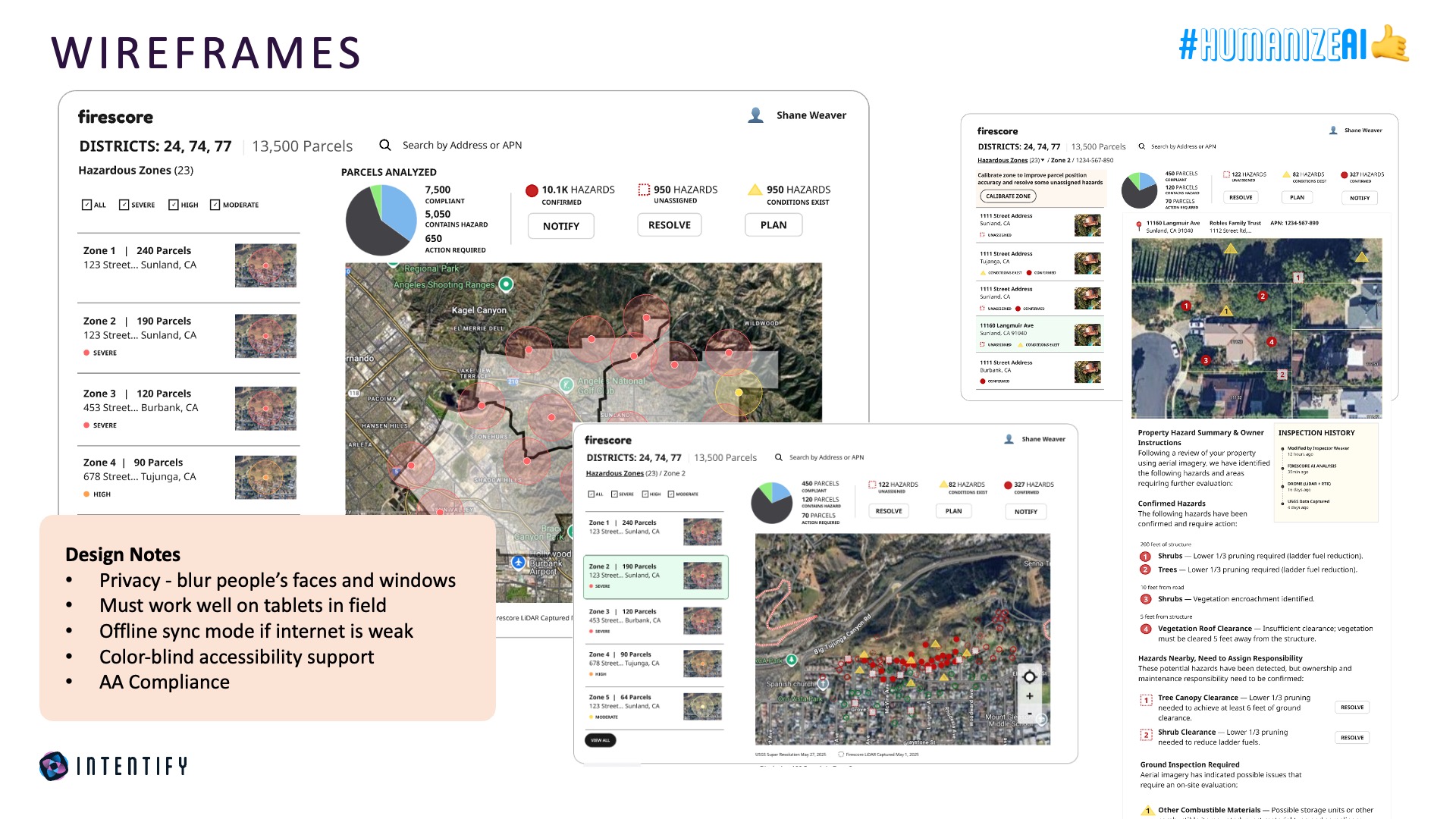This screenshot has width=1456, height=819.
Task: Click the red circle icon beside 10.1K Hazards
Action: [x=532, y=190]
